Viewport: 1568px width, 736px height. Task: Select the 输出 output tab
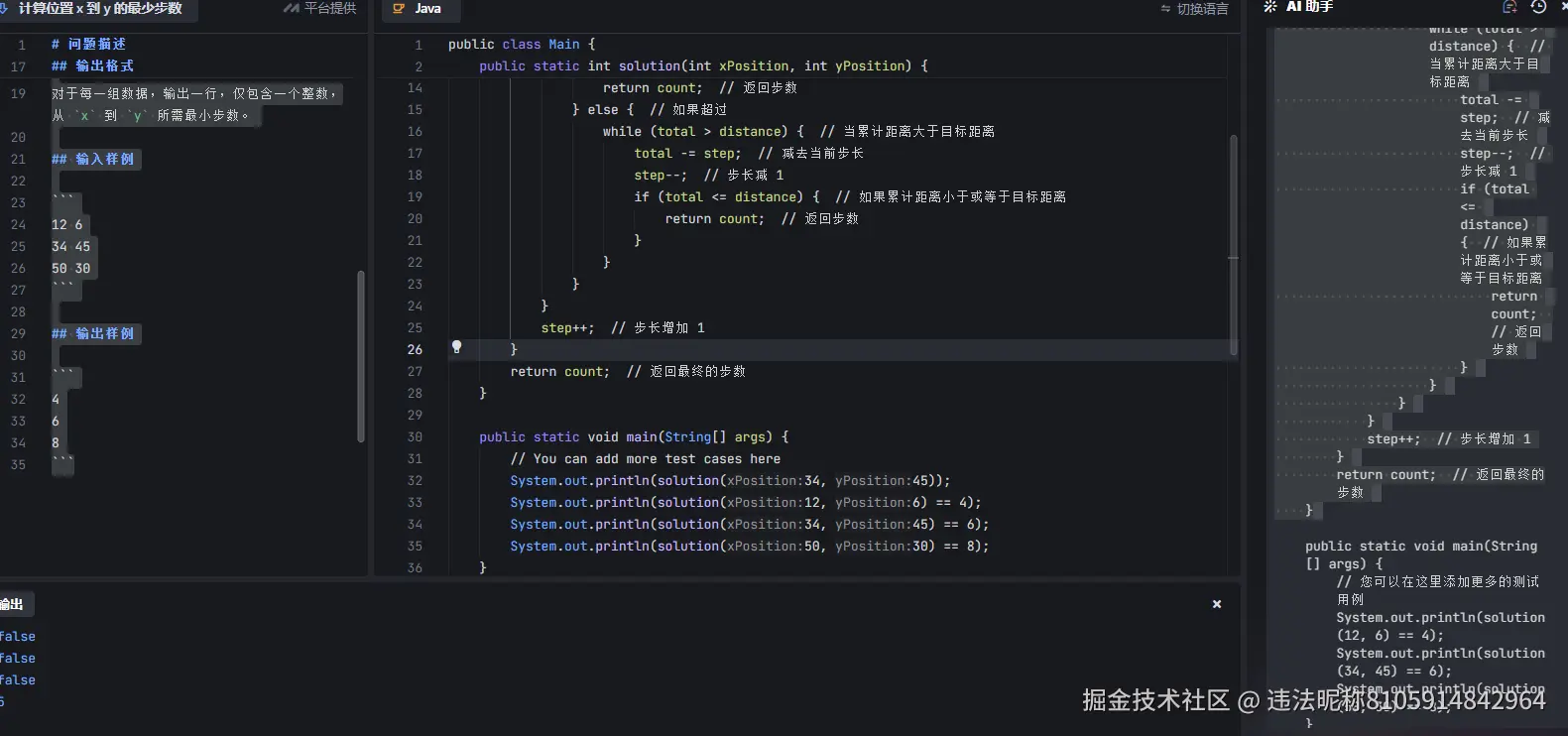[x=12, y=604]
